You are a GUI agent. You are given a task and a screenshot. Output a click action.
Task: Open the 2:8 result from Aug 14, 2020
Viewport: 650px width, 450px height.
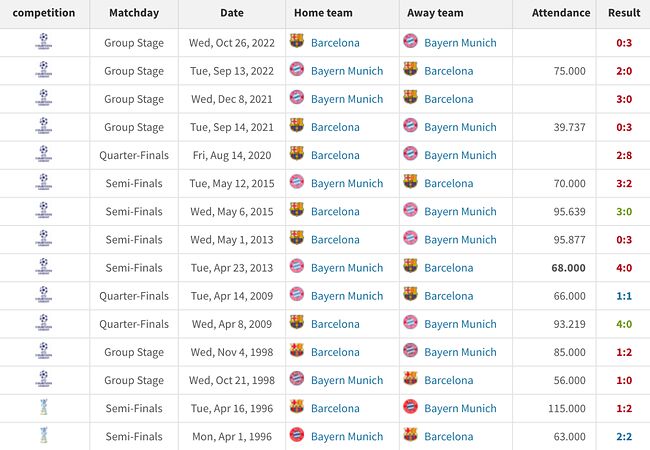[624, 155]
